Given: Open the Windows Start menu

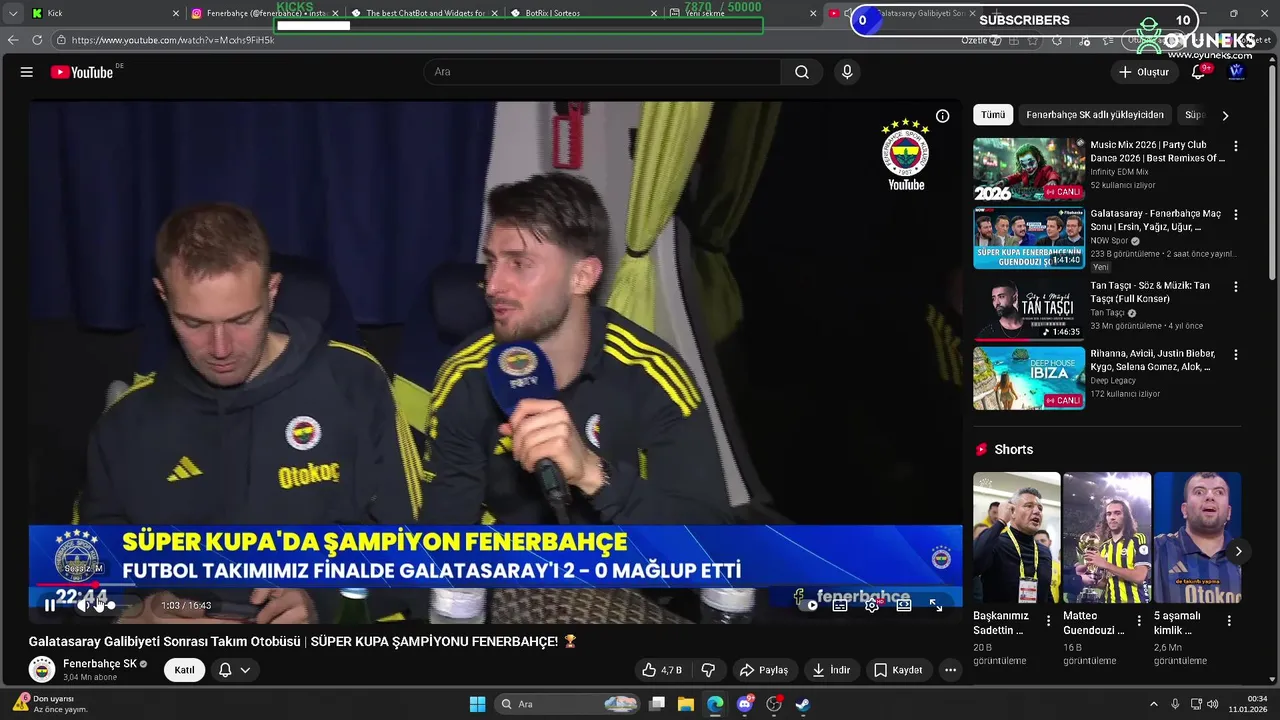Looking at the screenshot, I should click(477, 704).
